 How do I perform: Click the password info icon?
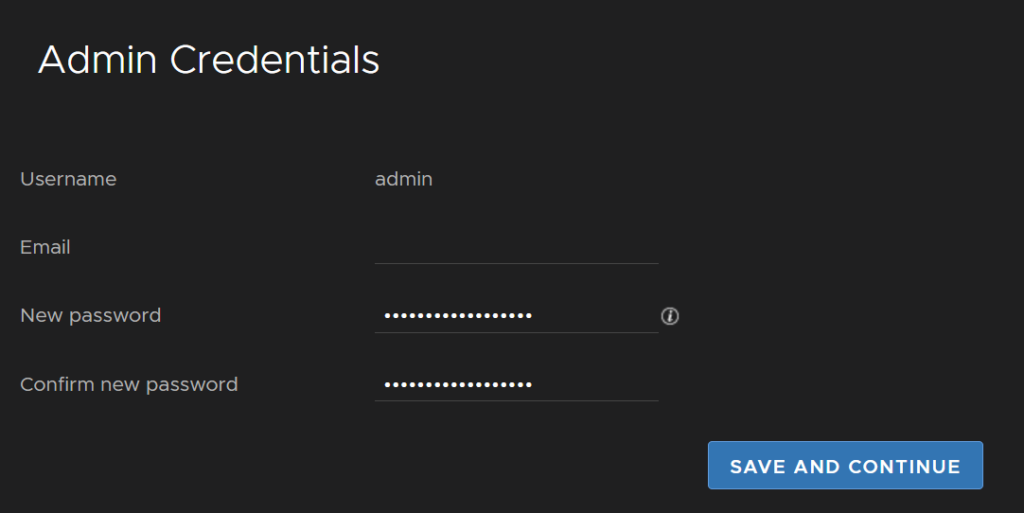669,316
